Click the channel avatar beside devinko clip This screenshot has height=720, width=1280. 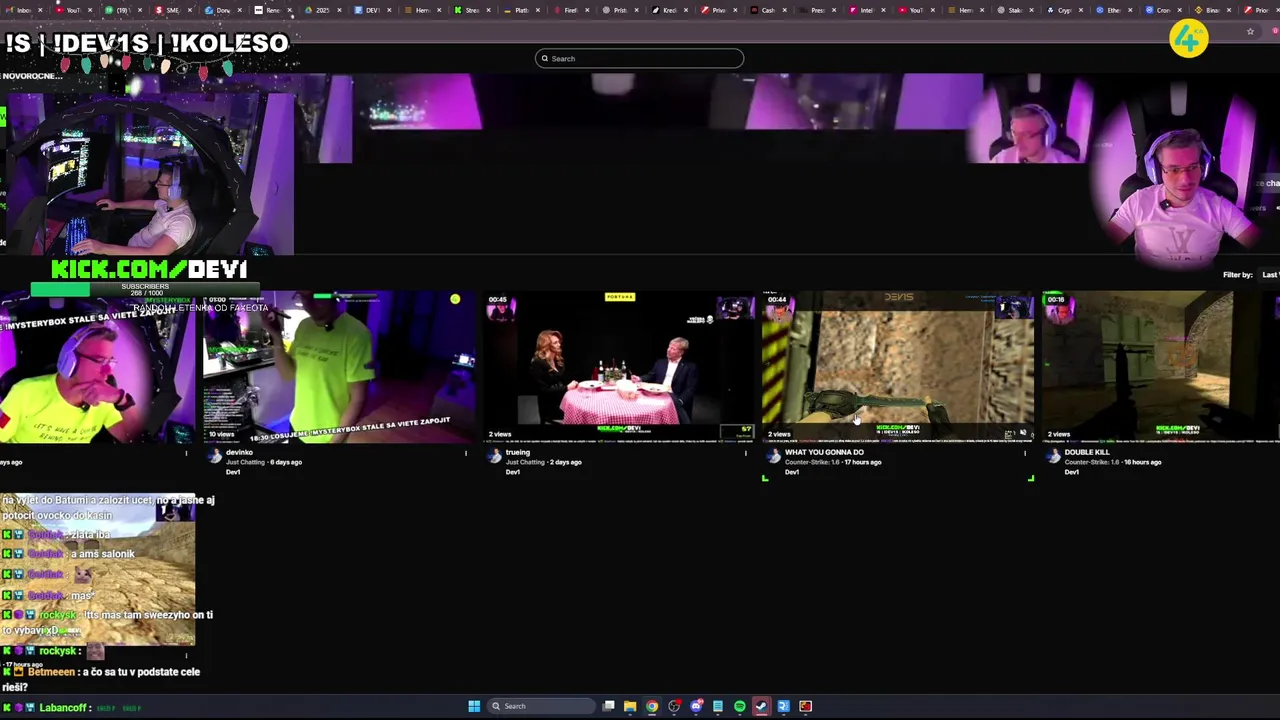[214, 456]
